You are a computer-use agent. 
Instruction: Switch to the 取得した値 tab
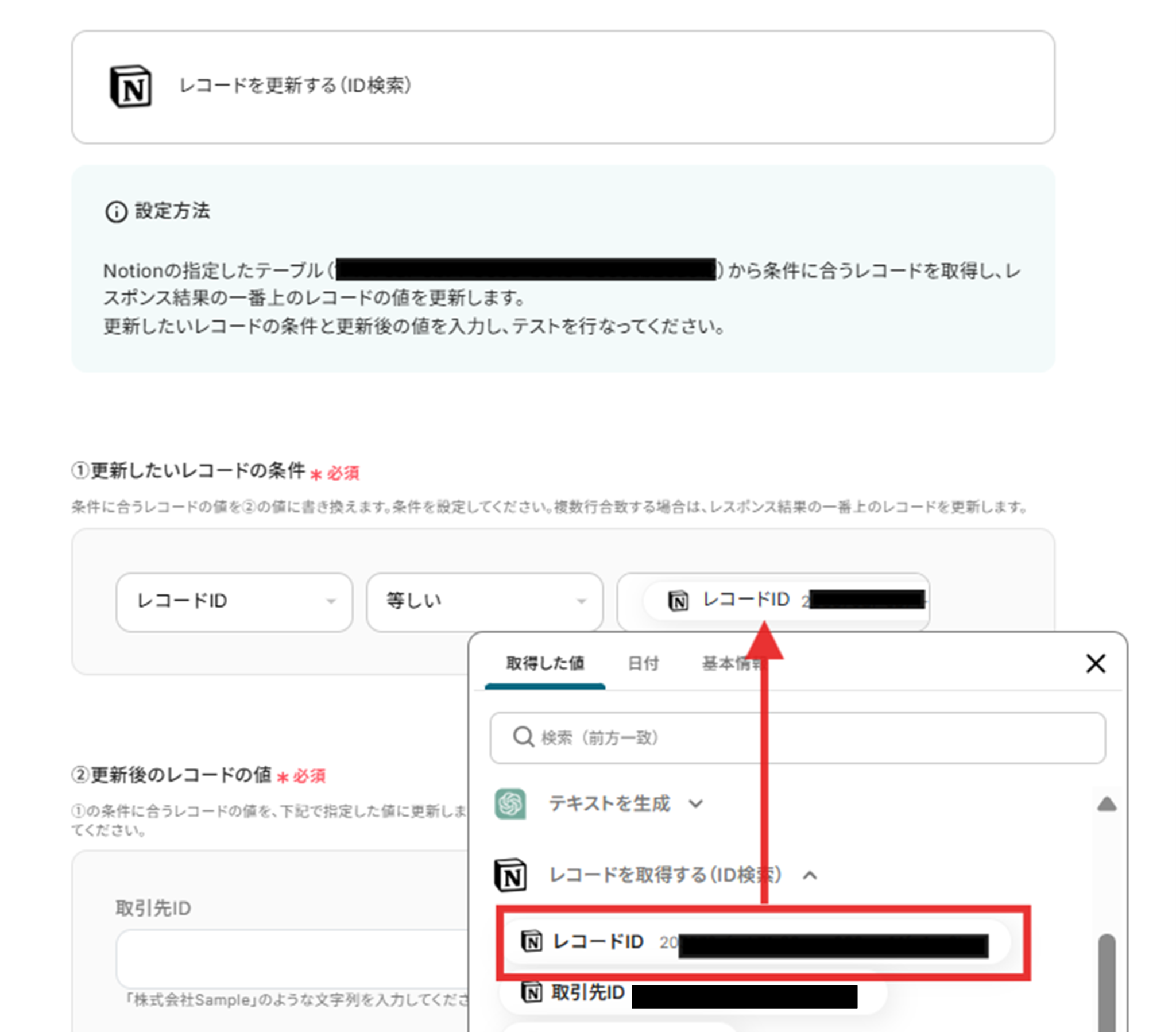(x=544, y=664)
